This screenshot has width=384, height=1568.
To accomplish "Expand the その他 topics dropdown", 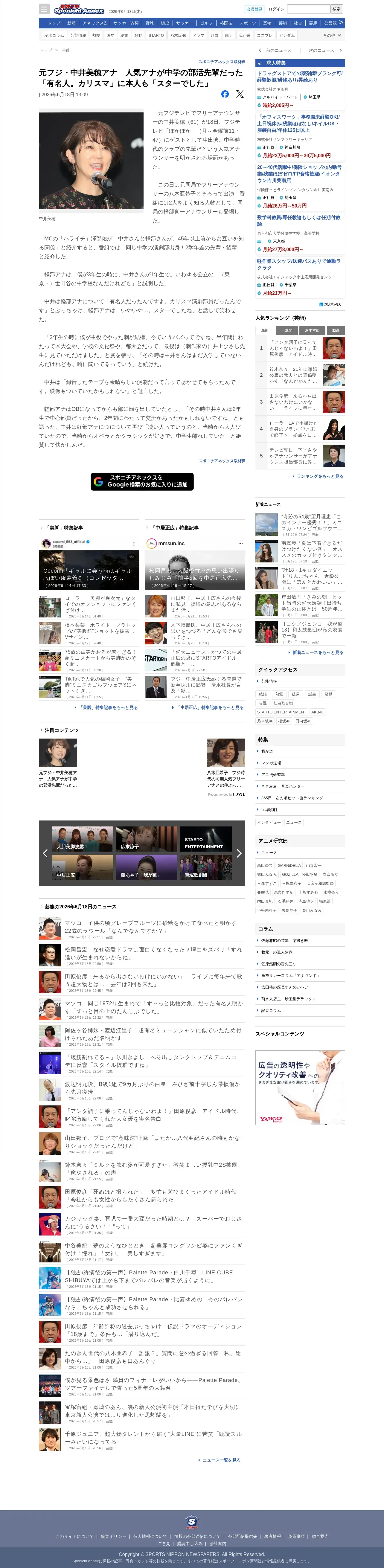I will pyautogui.click(x=332, y=35).
